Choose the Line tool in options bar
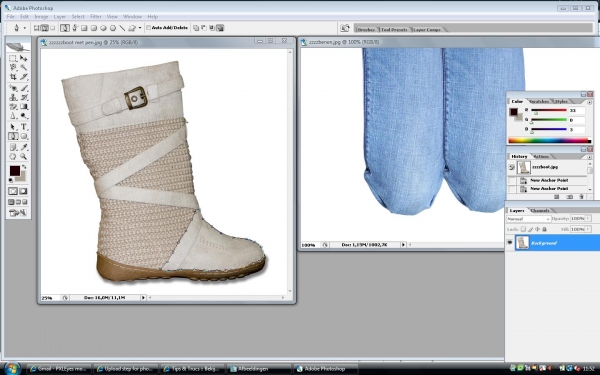Viewport: 600px width, 375px height. [122, 28]
